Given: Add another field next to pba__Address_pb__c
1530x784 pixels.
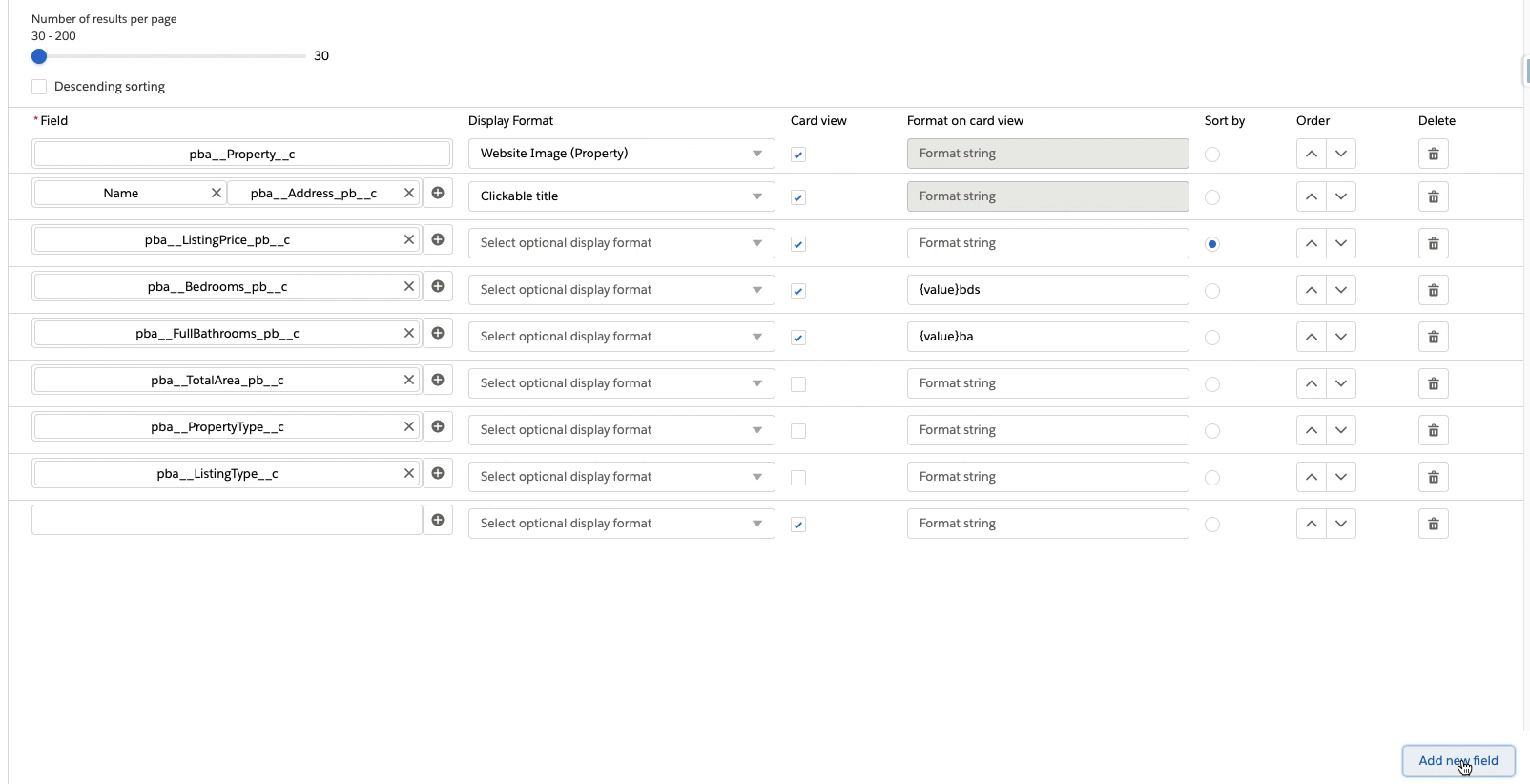Looking at the screenshot, I should coord(438,193).
